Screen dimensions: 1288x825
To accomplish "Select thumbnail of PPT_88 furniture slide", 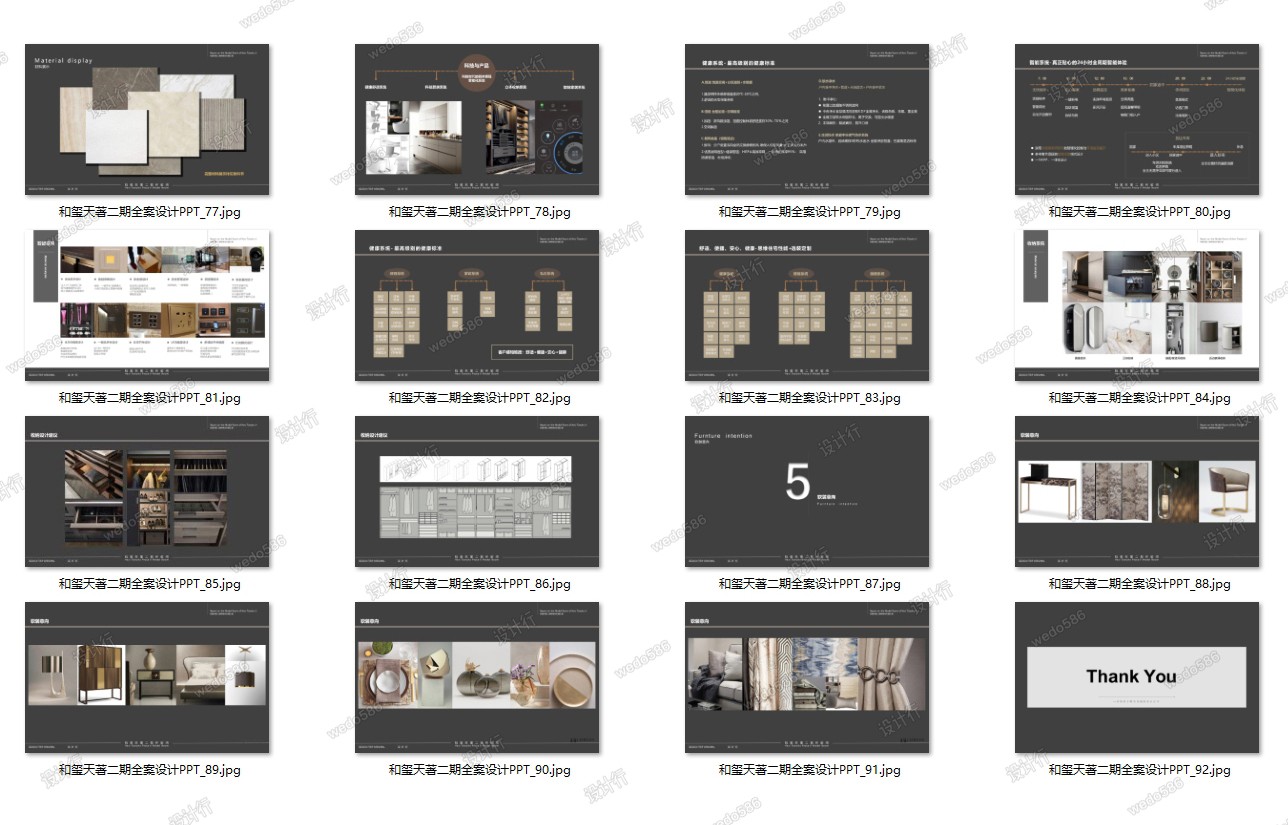I will coord(1137,491).
